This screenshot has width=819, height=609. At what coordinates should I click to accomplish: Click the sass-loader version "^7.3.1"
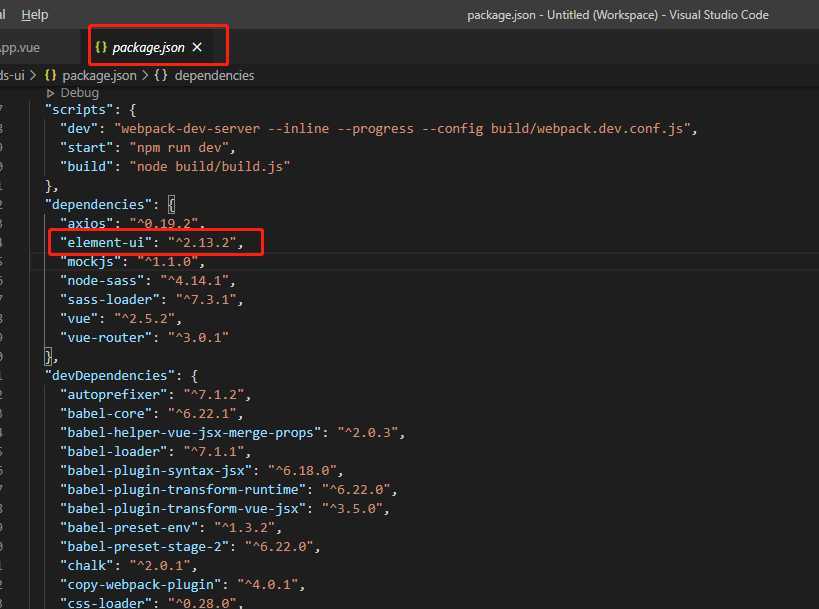pyautogui.click(x=206, y=299)
